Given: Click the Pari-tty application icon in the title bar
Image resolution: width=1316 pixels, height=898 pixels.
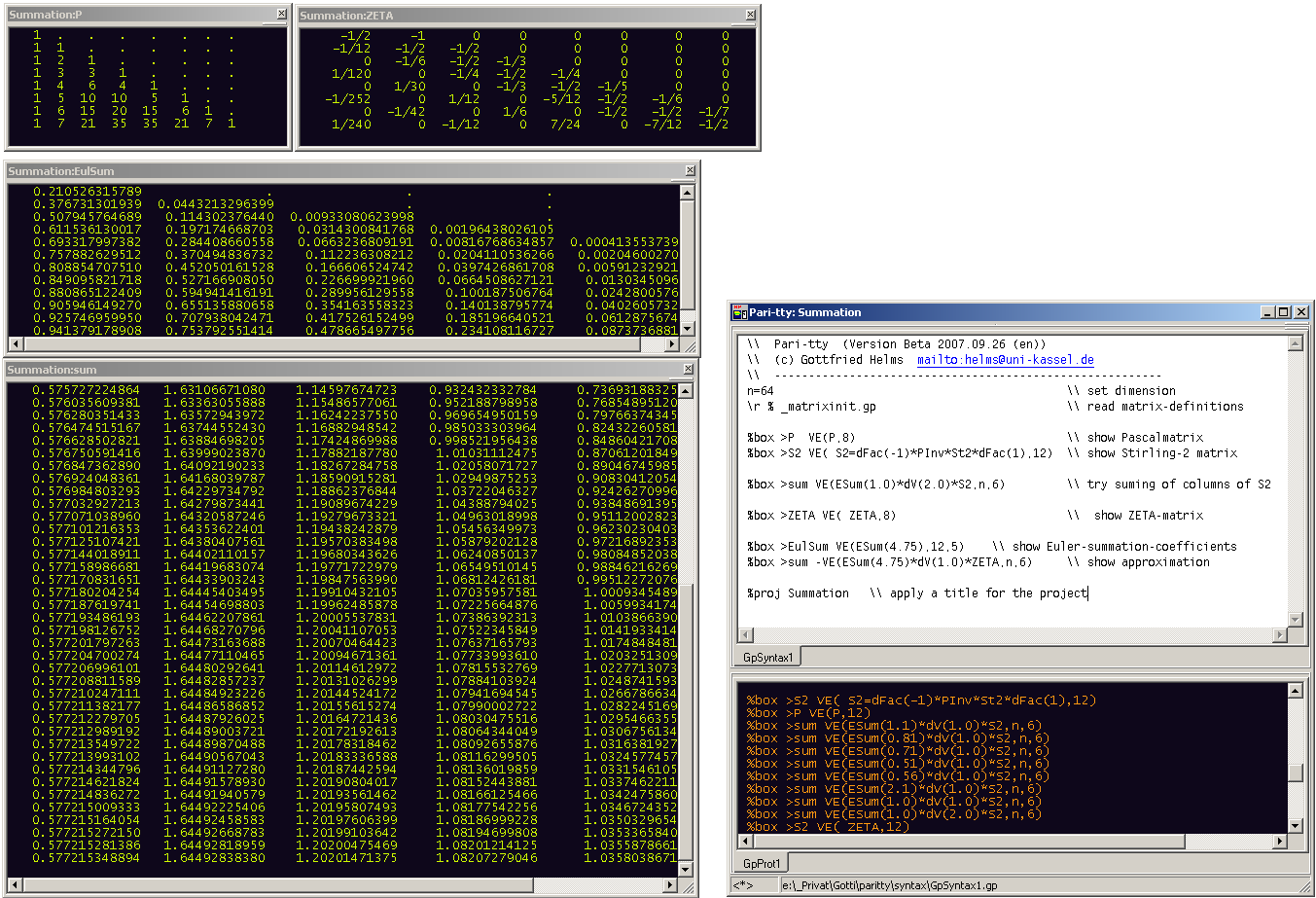Looking at the screenshot, I should (741, 311).
